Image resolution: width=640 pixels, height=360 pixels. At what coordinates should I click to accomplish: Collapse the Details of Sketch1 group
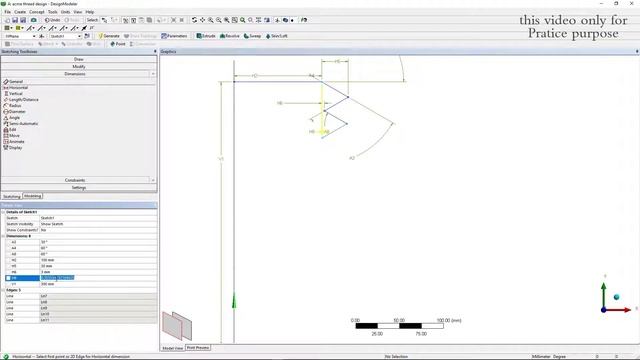3,212
